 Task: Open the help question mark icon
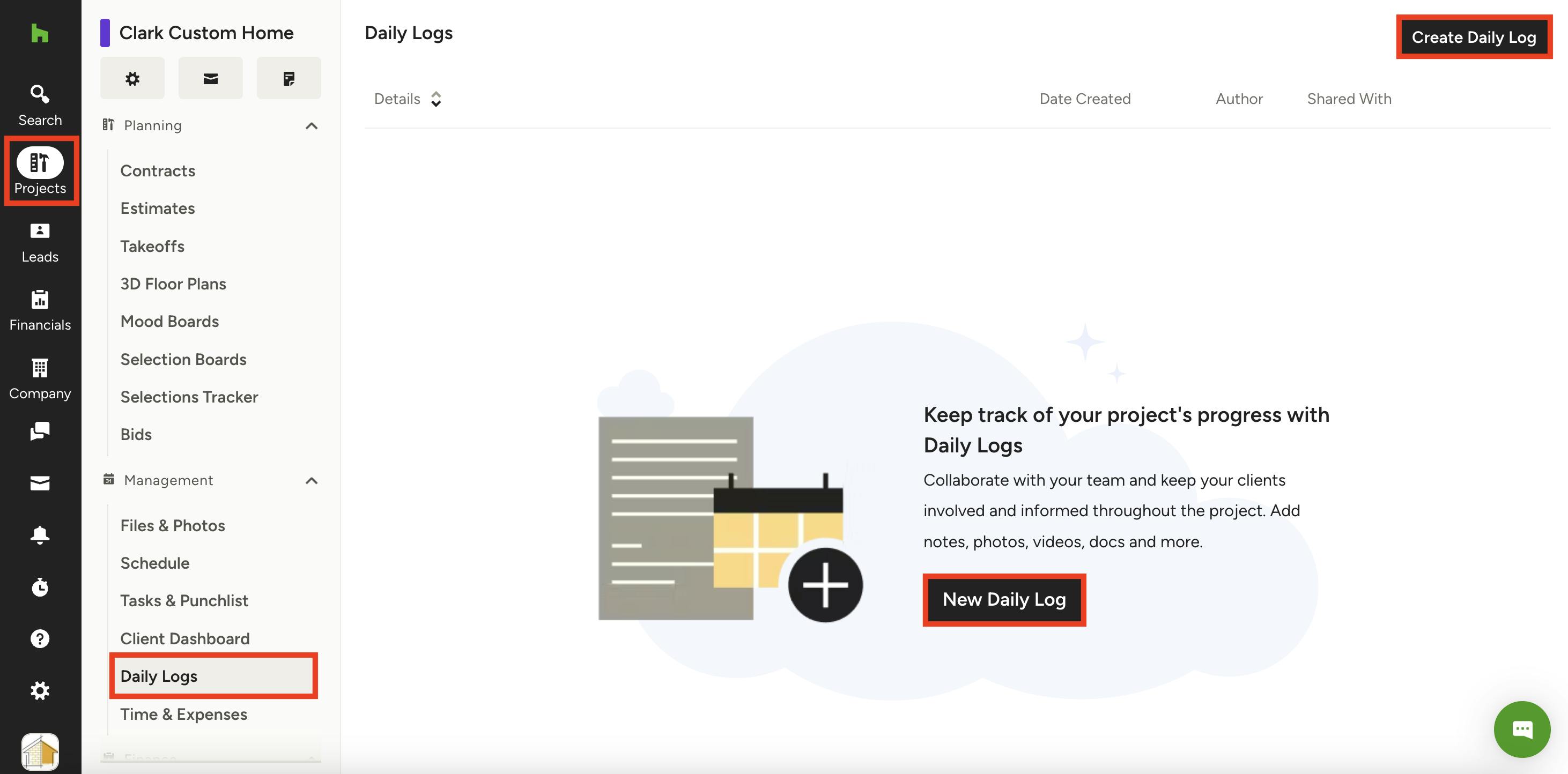pos(40,639)
